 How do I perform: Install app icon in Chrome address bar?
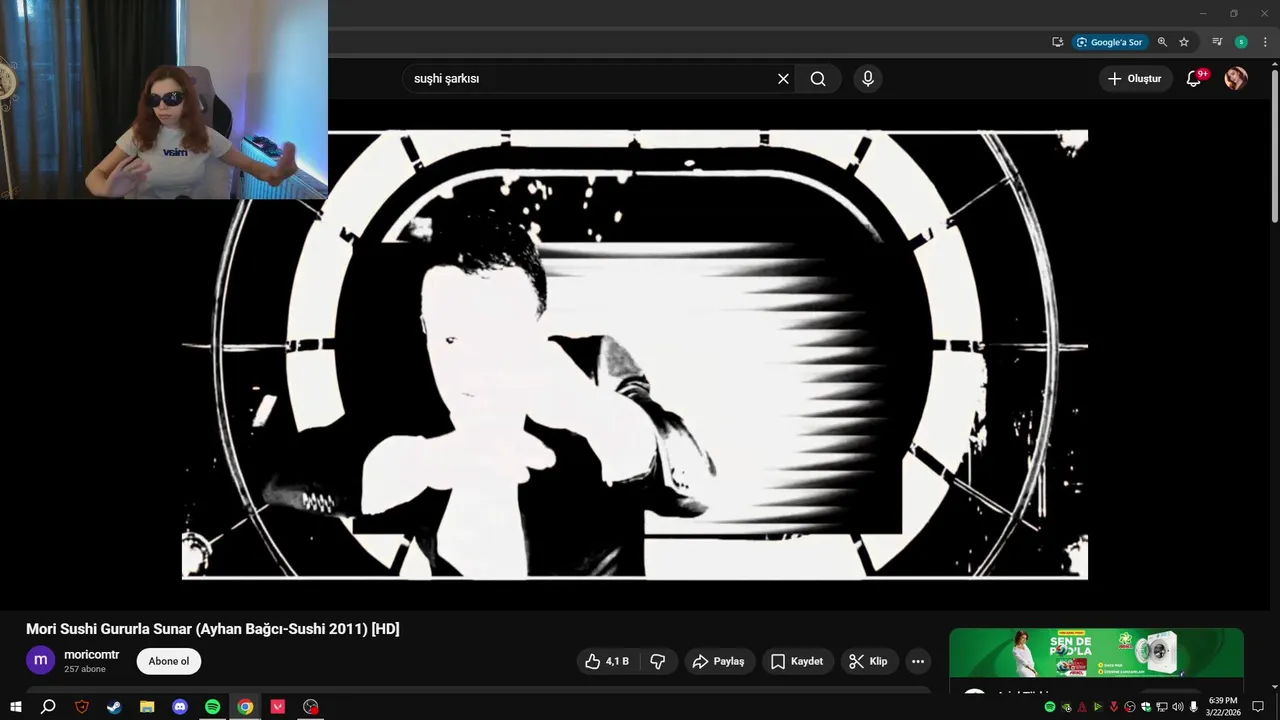[1057, 42]
